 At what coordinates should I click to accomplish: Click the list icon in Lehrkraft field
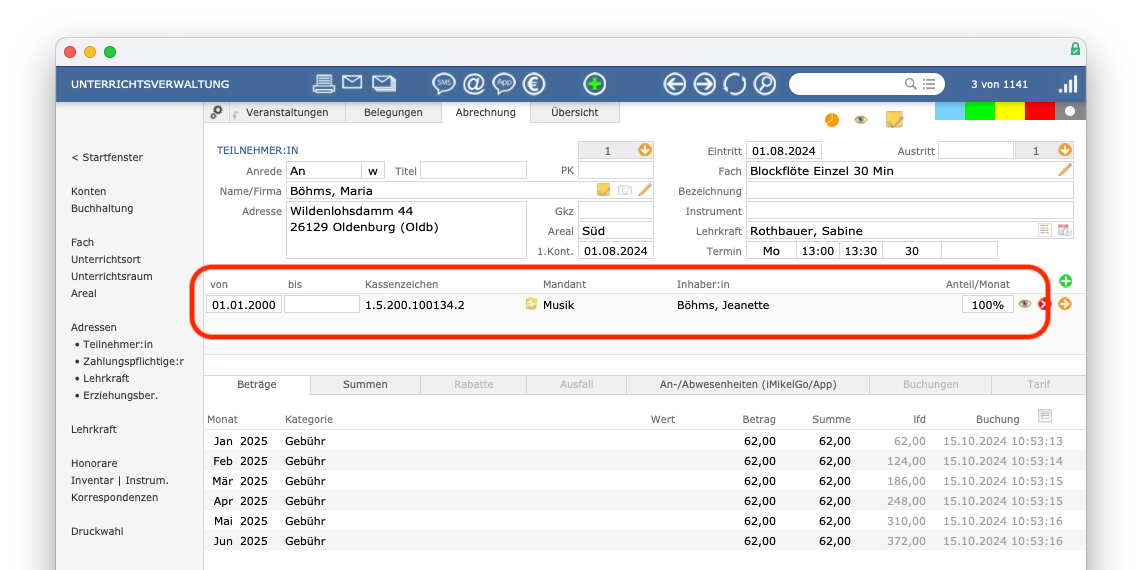click(x=1044, y=230)
